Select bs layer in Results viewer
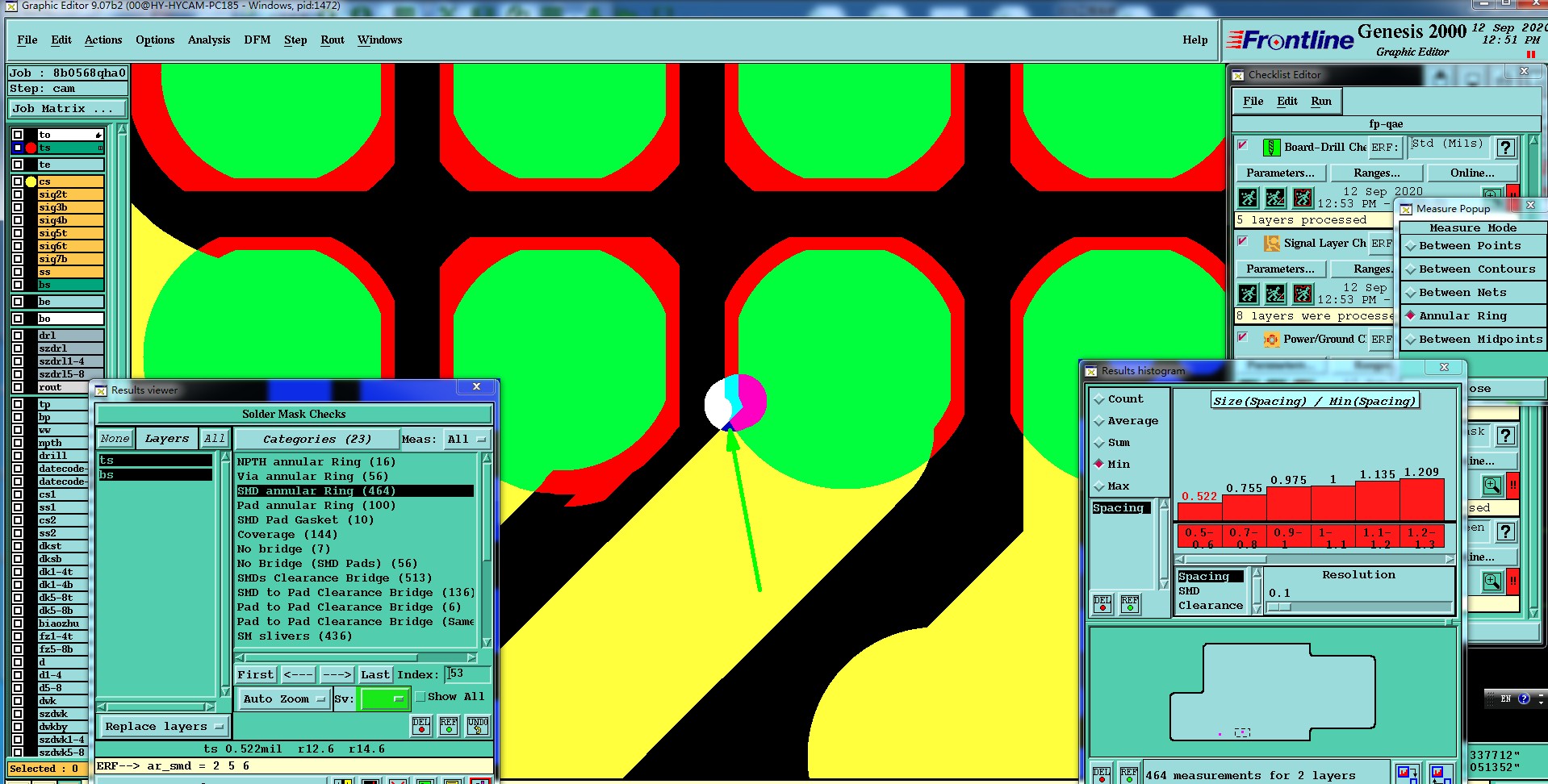Screen dimensions: 1548x784 click(155, 475)
